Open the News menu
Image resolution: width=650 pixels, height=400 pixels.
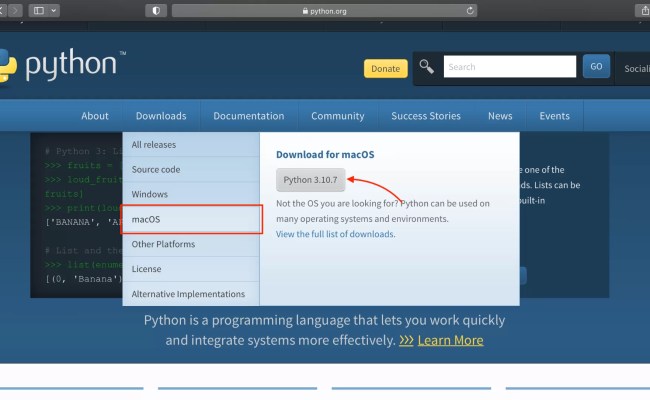tap(500, 116)
